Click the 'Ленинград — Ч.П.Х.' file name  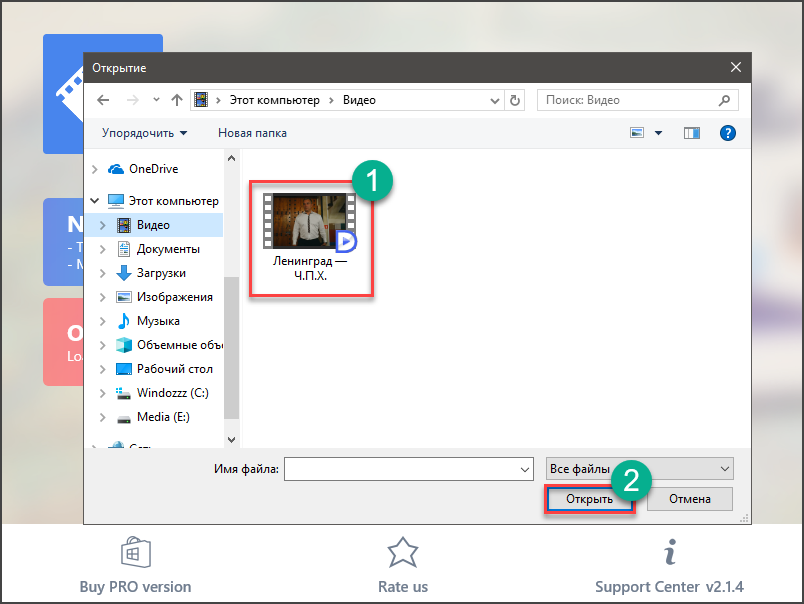point(310,268)
